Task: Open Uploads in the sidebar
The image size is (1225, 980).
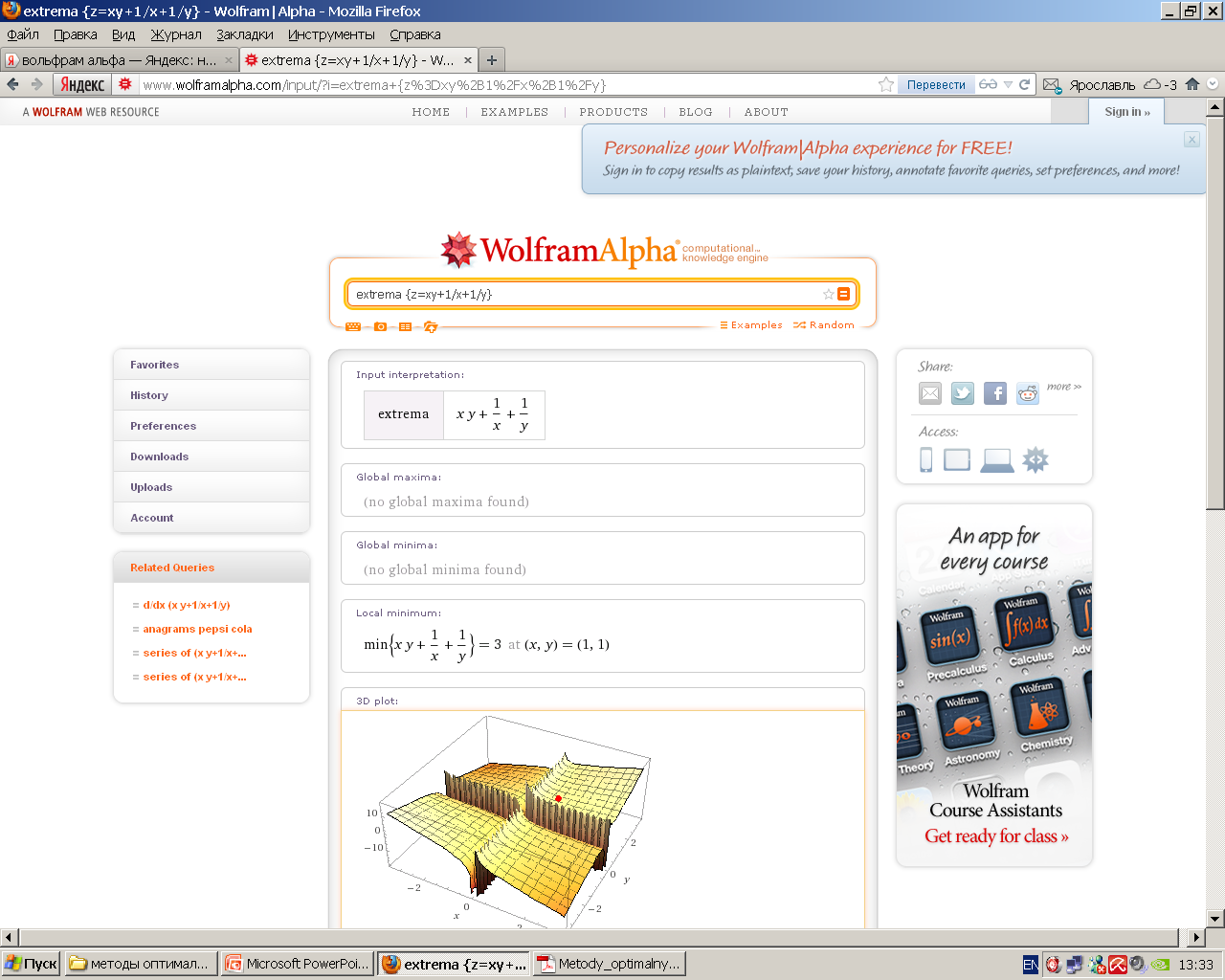Action: [212, 487]
